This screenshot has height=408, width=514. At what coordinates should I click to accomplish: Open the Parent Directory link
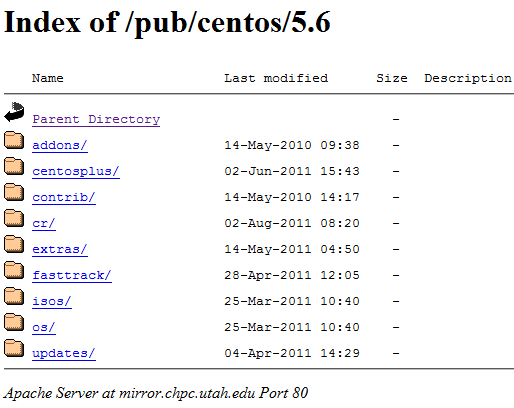click(x=96, y=119)
